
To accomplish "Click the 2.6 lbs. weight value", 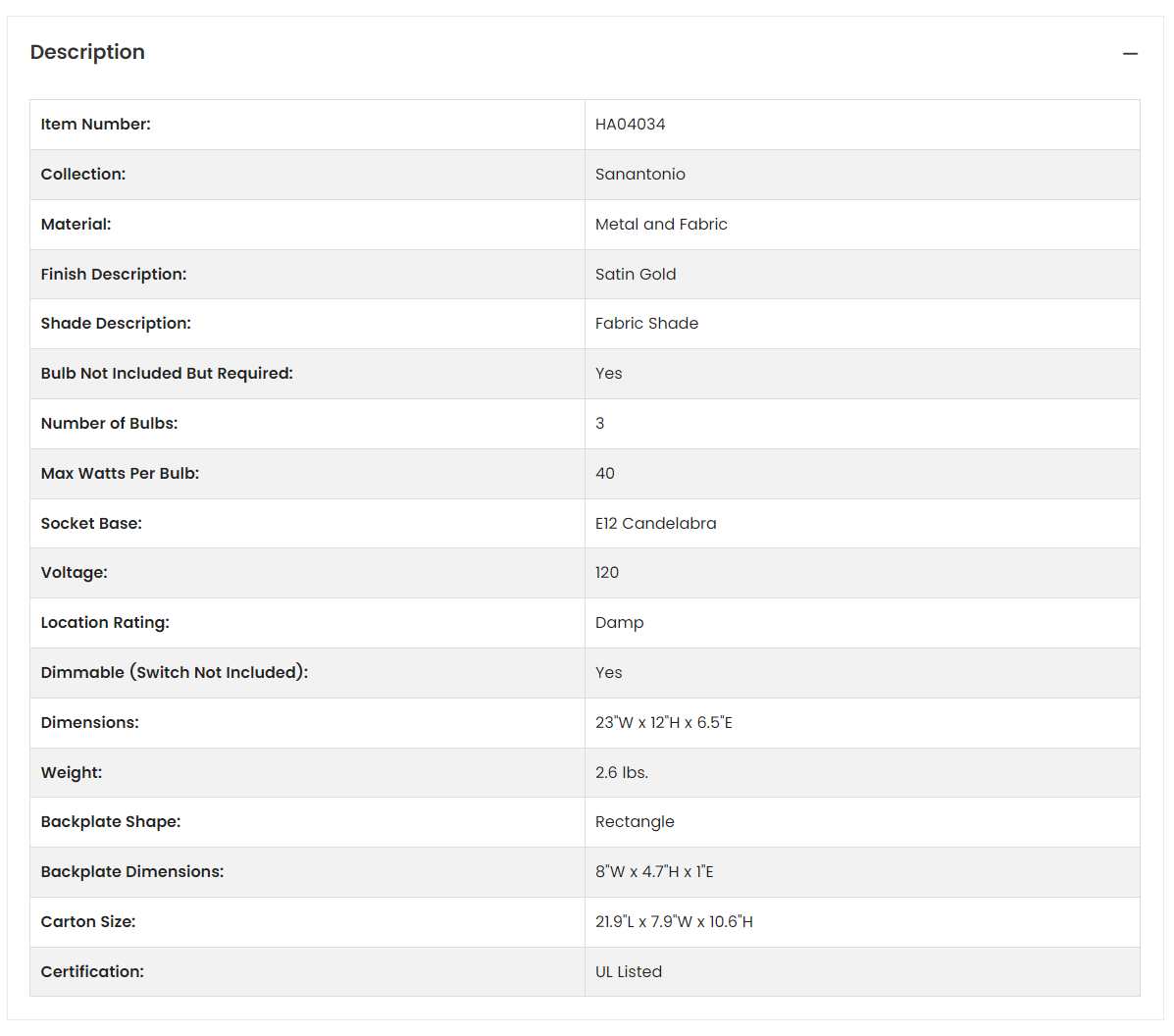I will tap(622, 772).
